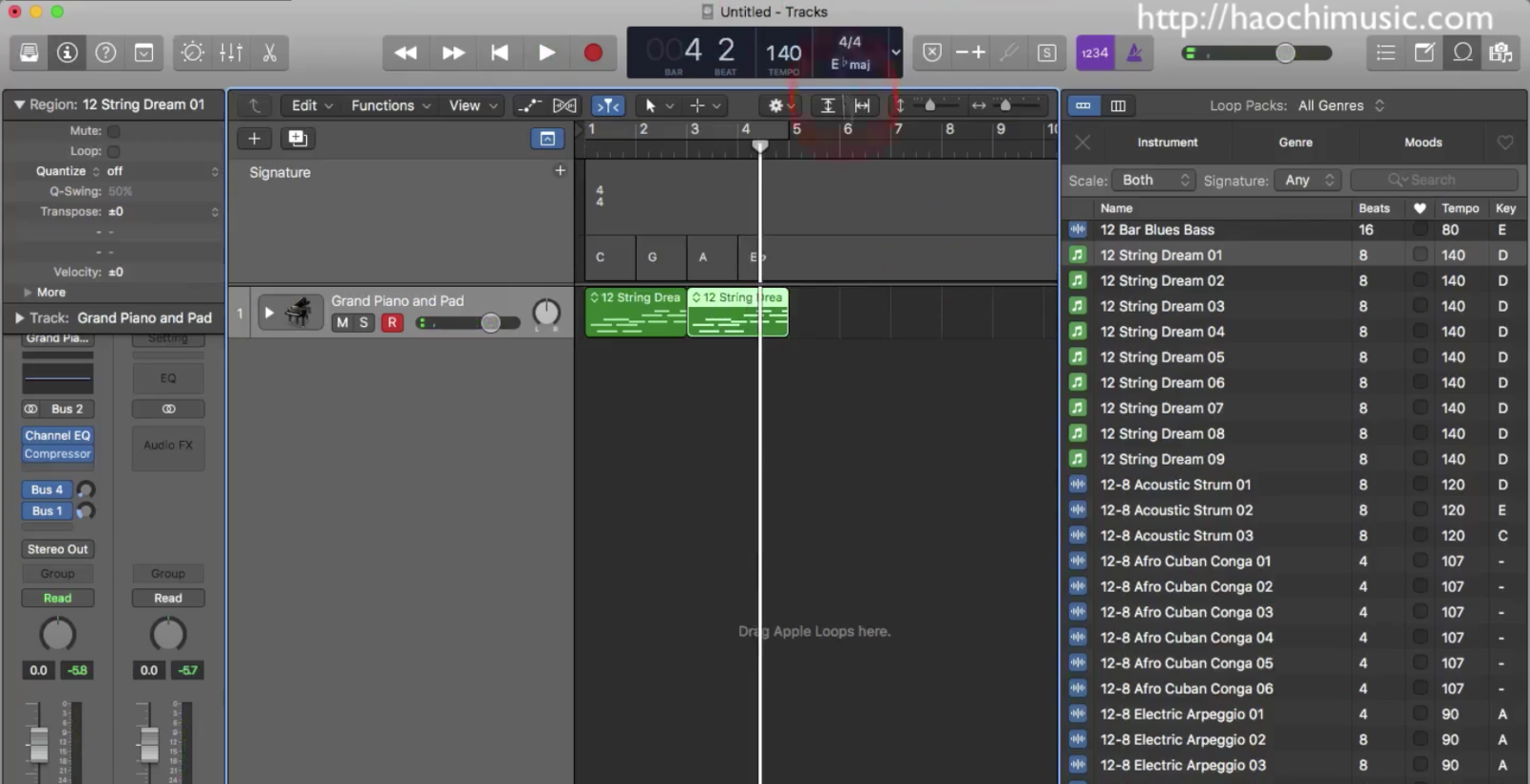
Task: Open the gear settings menu in toolbar
Action: [x=781, y=105]
